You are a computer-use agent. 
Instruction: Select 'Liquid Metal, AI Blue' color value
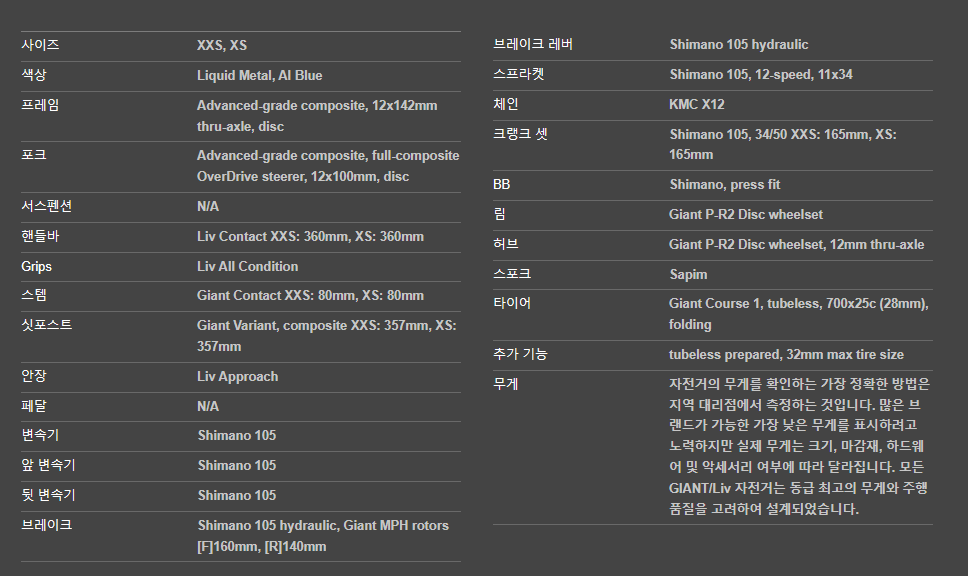point(259,75)
